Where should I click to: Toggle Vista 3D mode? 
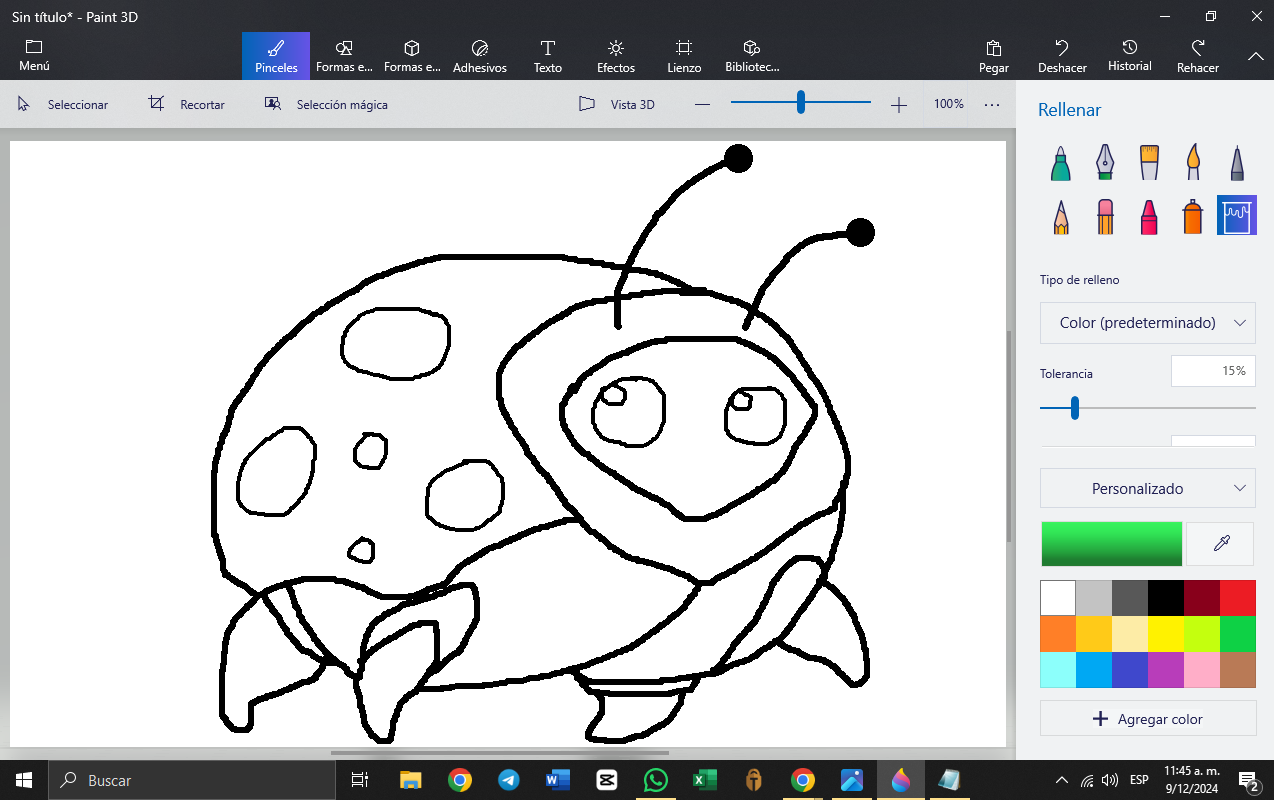pyautogui.click(x=617, y=104)
